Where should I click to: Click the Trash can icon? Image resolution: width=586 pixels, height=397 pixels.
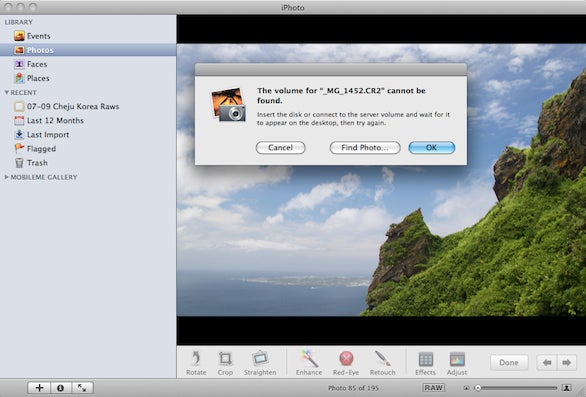19,163
